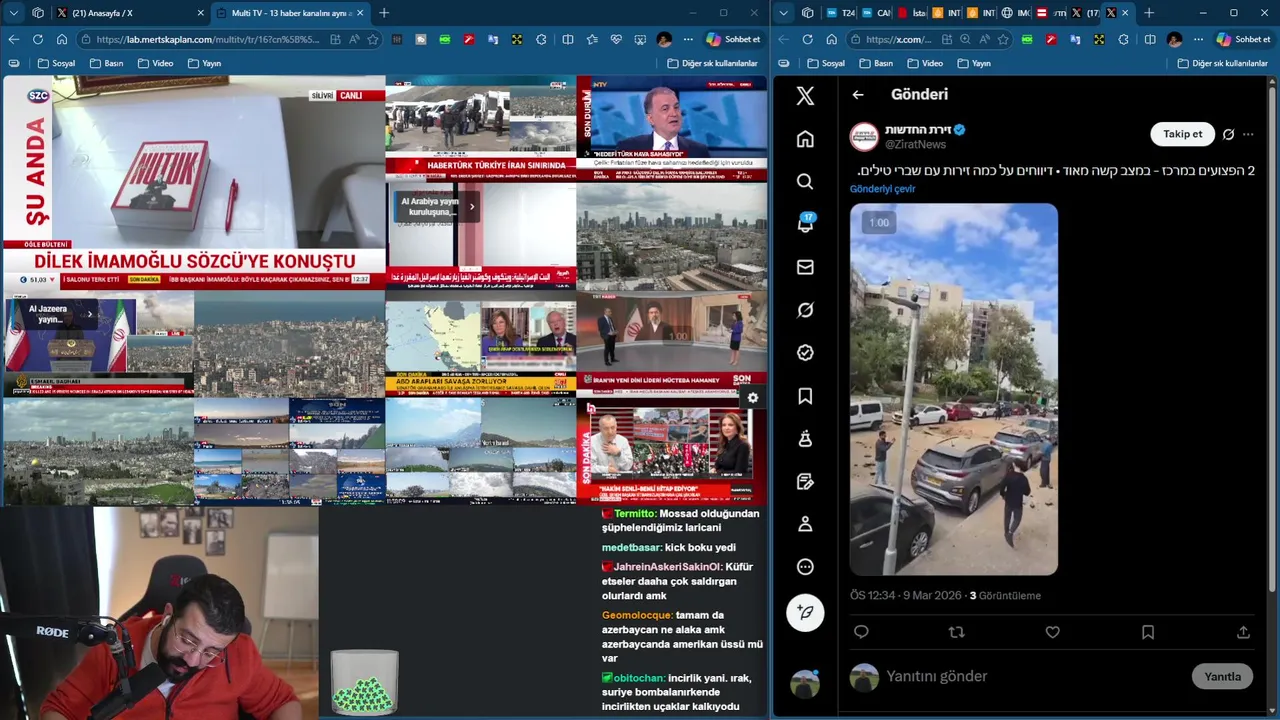Click the white compose post button
Screen dimensions: 1280x720
(x=805, y=612)
